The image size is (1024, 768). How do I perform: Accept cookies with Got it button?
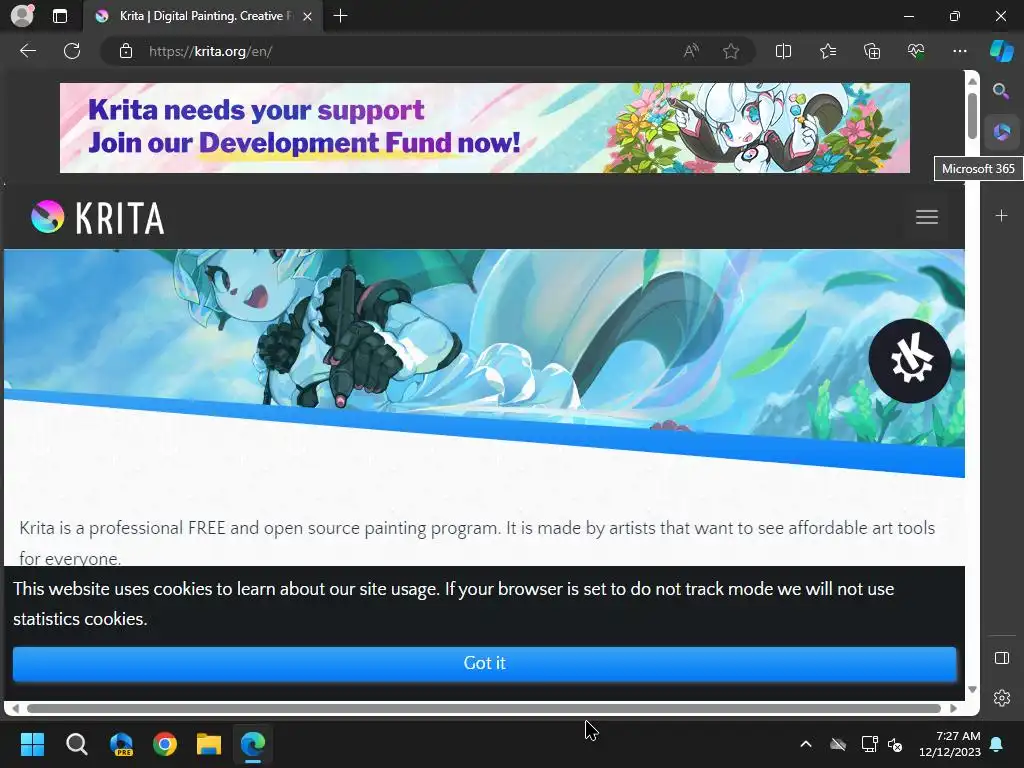(485, 664)
